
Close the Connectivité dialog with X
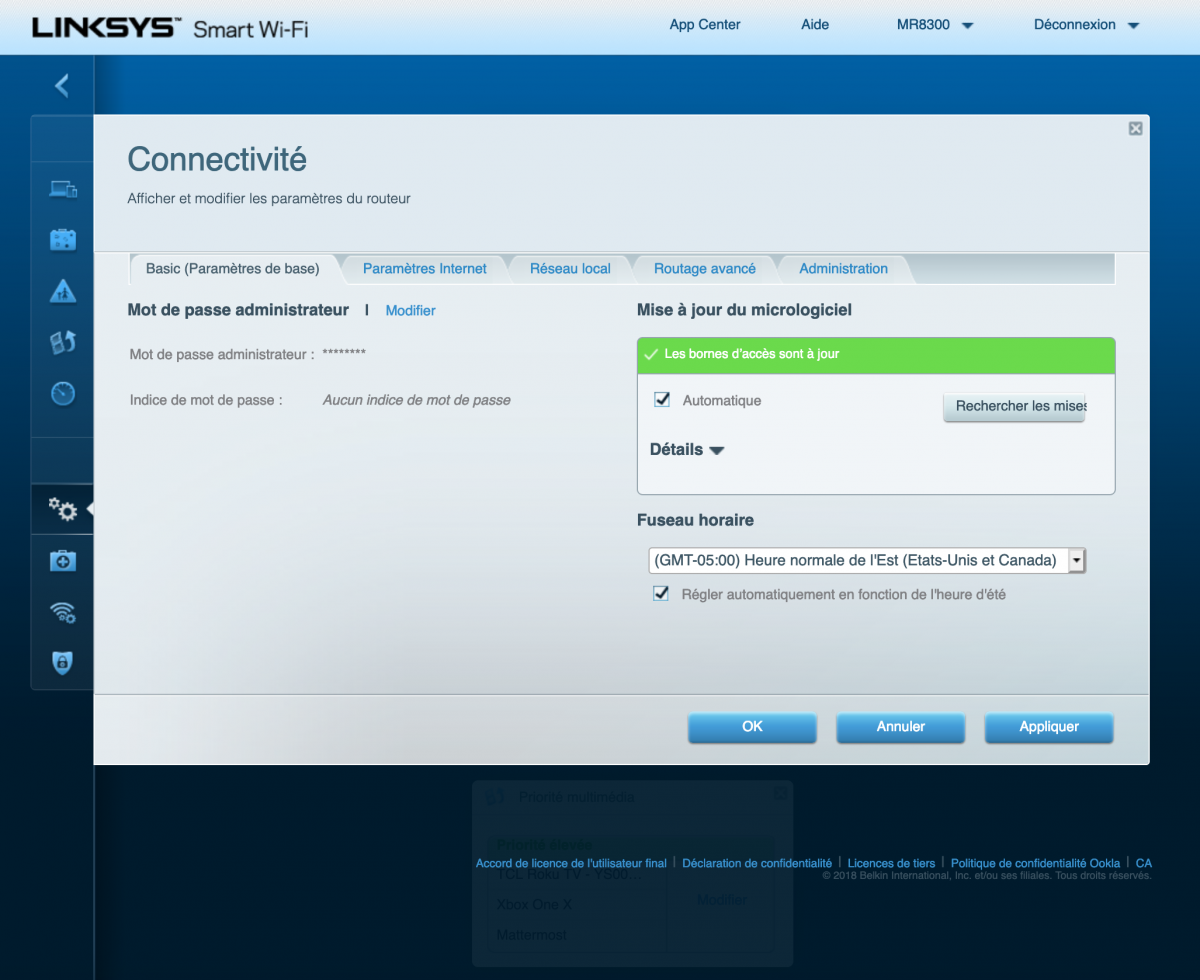(x=1135, y=128)
